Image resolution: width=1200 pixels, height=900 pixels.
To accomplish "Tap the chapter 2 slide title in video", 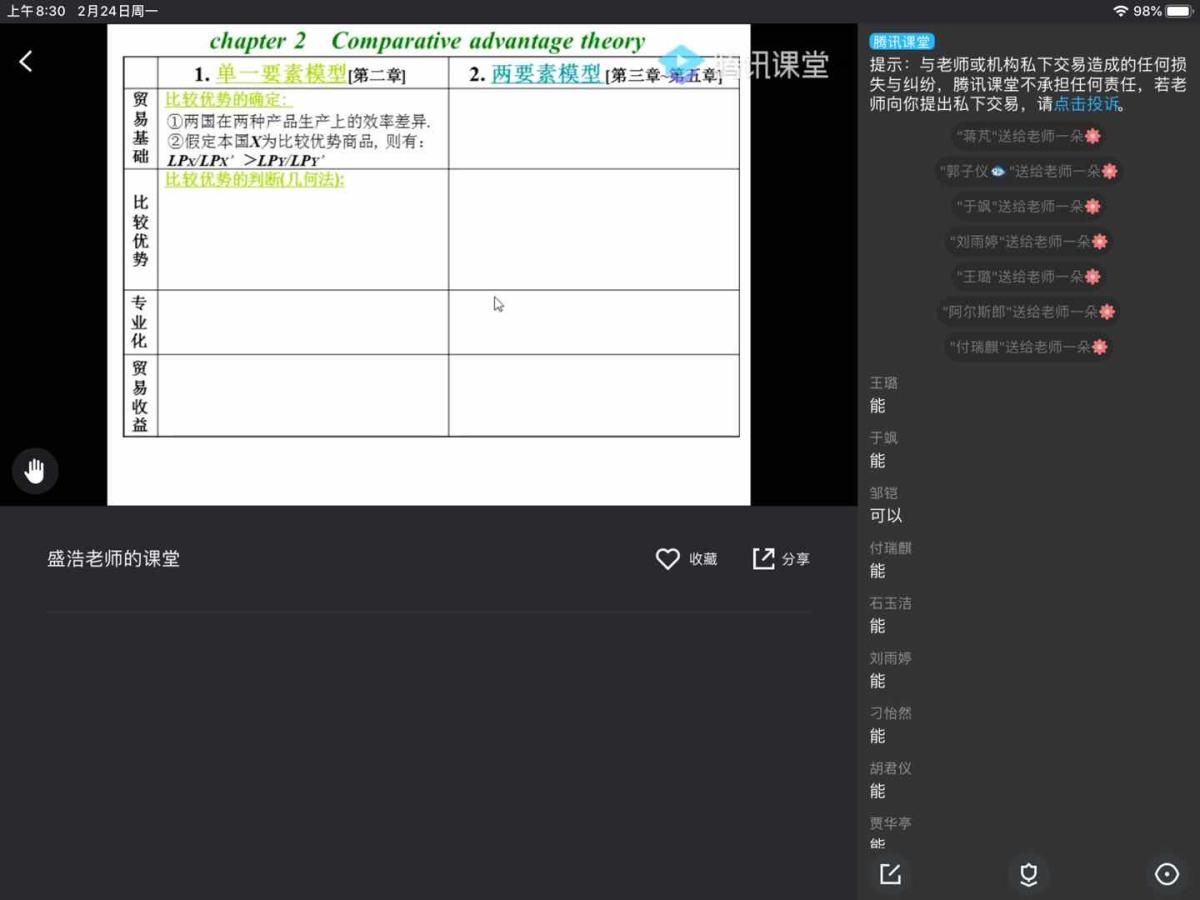I will click(427, 41).
